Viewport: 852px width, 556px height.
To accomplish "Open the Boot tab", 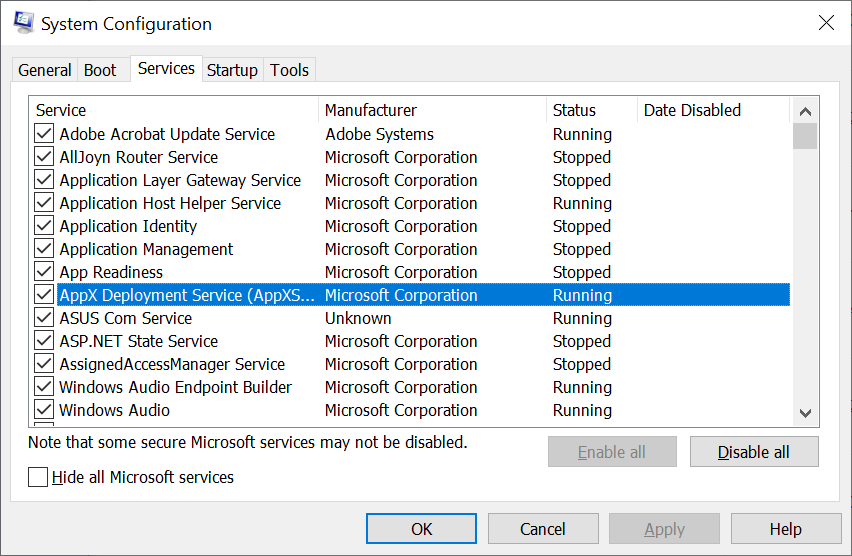I will click(100, 70).
